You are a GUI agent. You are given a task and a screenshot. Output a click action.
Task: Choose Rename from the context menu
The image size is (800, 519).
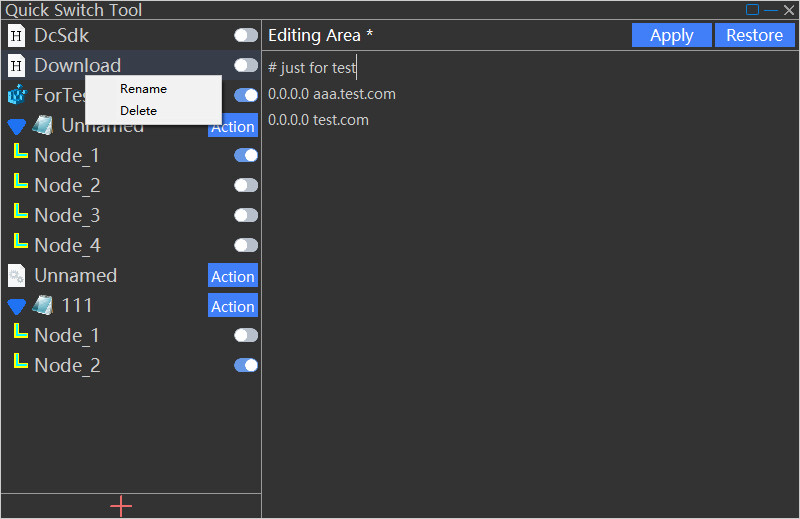click(x=143, y=89)
